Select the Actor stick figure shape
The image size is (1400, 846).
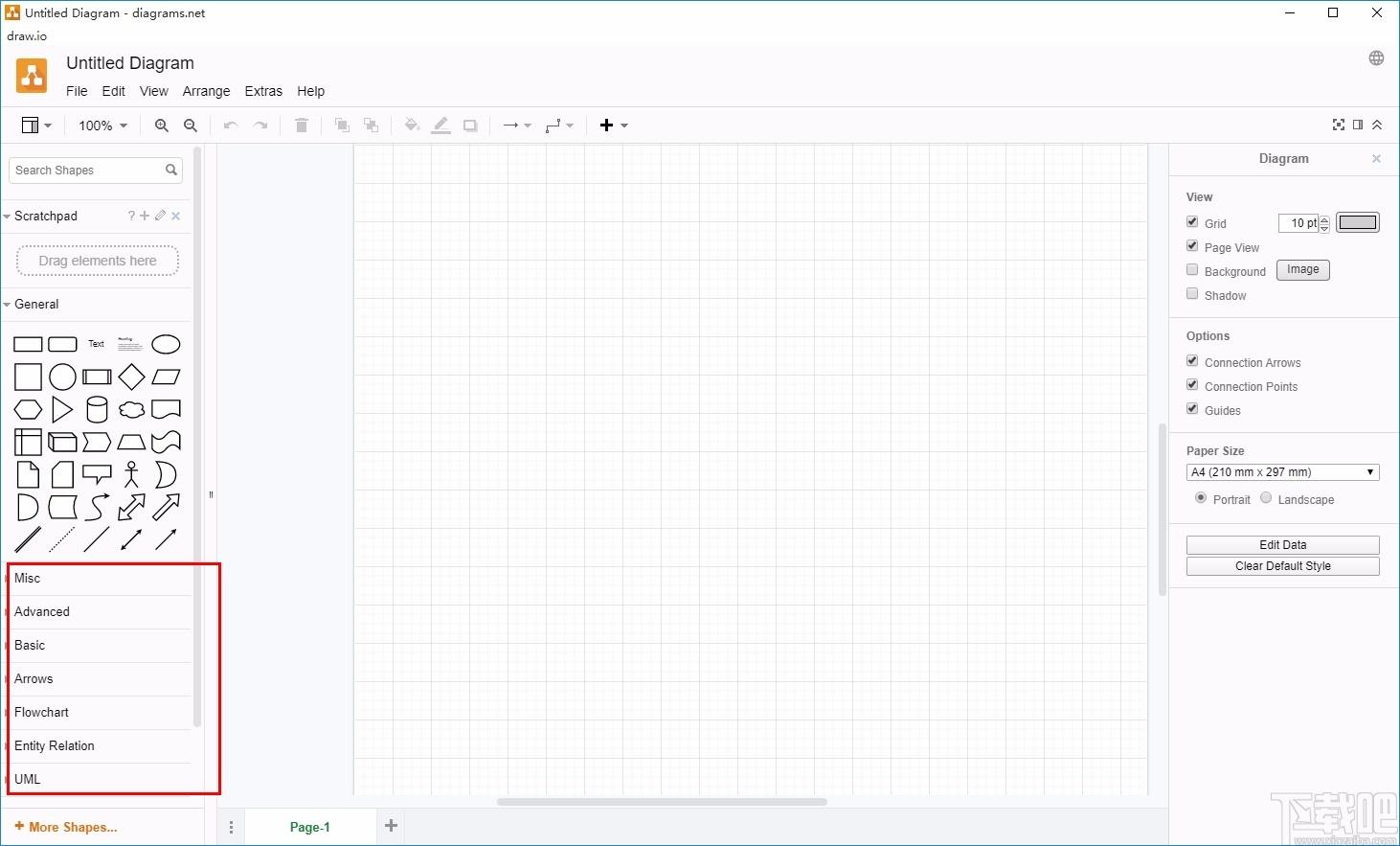click(131, 474)
